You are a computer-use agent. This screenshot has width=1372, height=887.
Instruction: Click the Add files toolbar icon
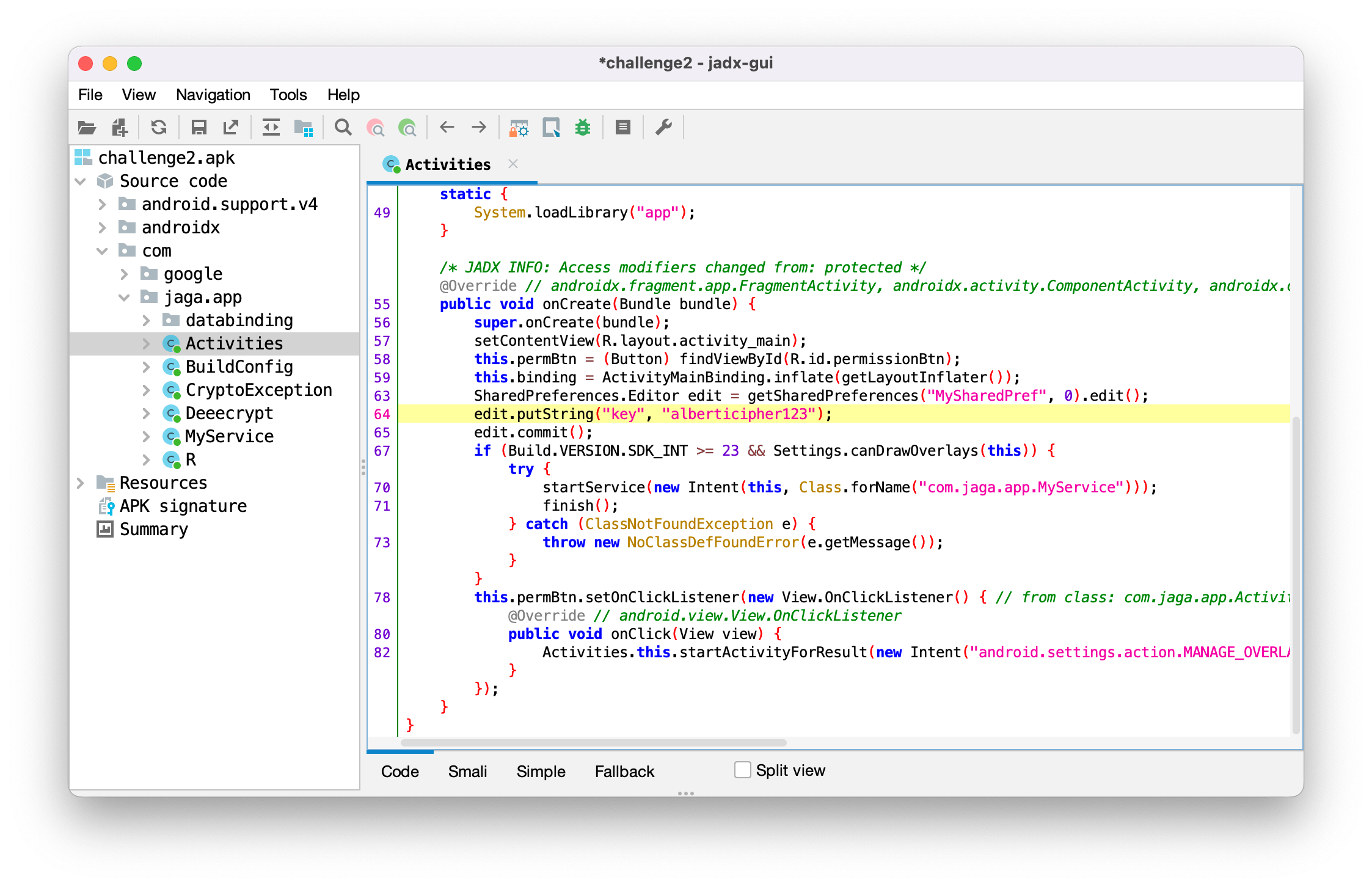pos(120,128)
